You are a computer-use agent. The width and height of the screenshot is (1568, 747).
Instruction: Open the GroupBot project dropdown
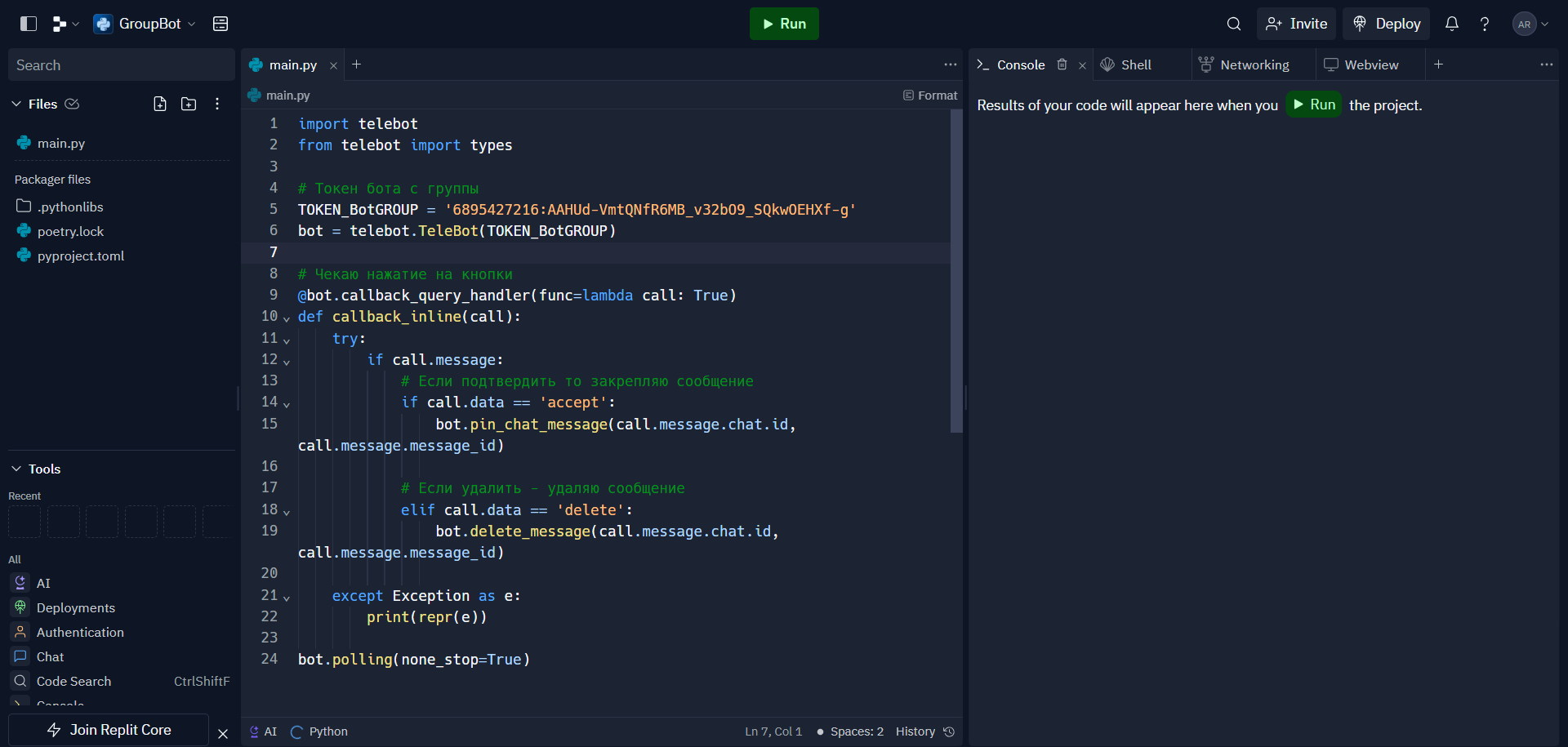point(145,24)
